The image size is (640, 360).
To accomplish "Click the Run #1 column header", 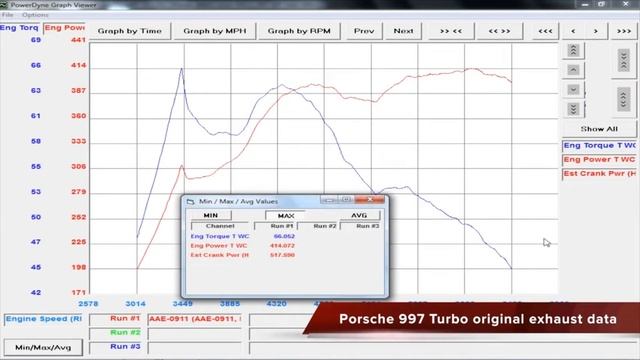I will [276, 226].
